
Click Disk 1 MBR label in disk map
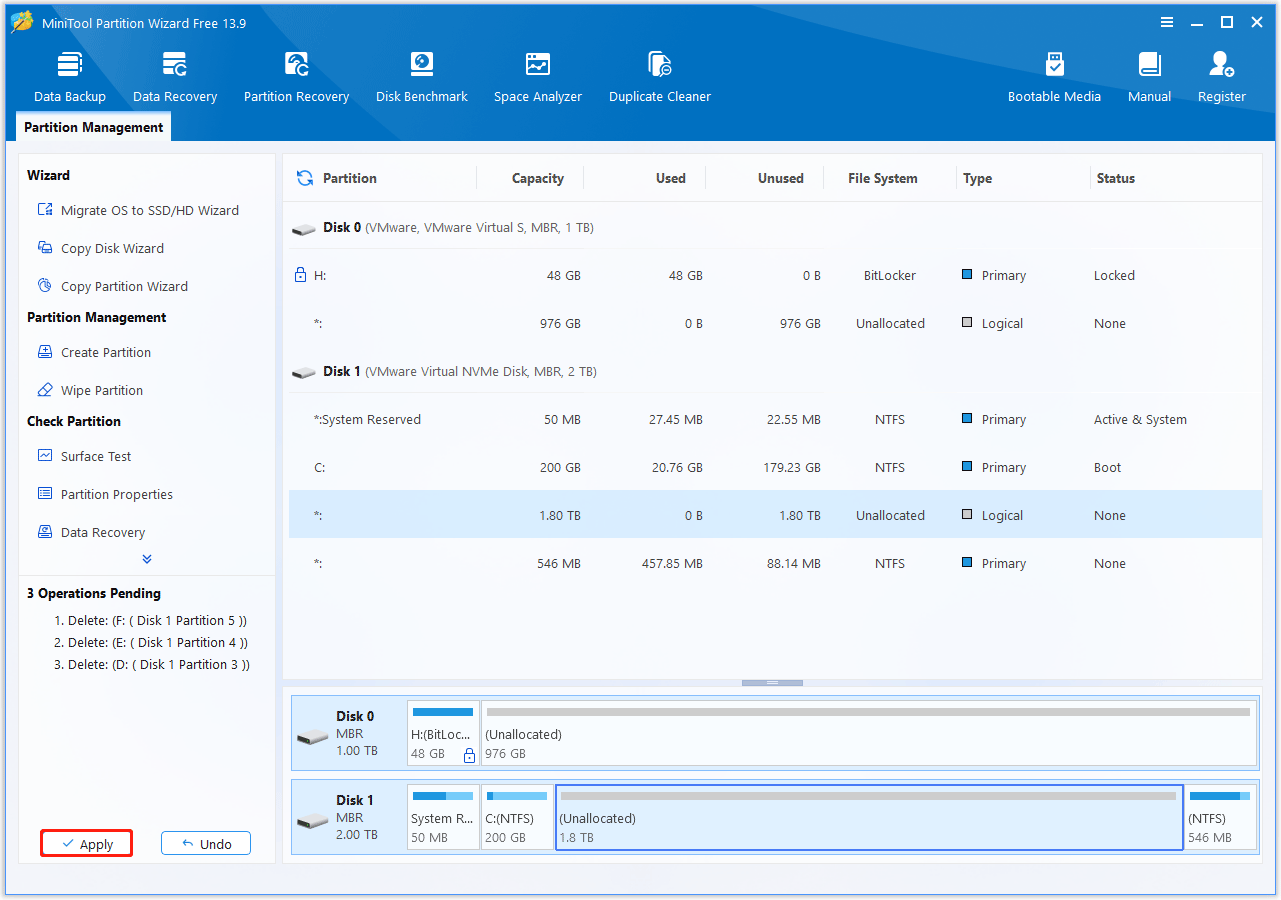[349, 817]
